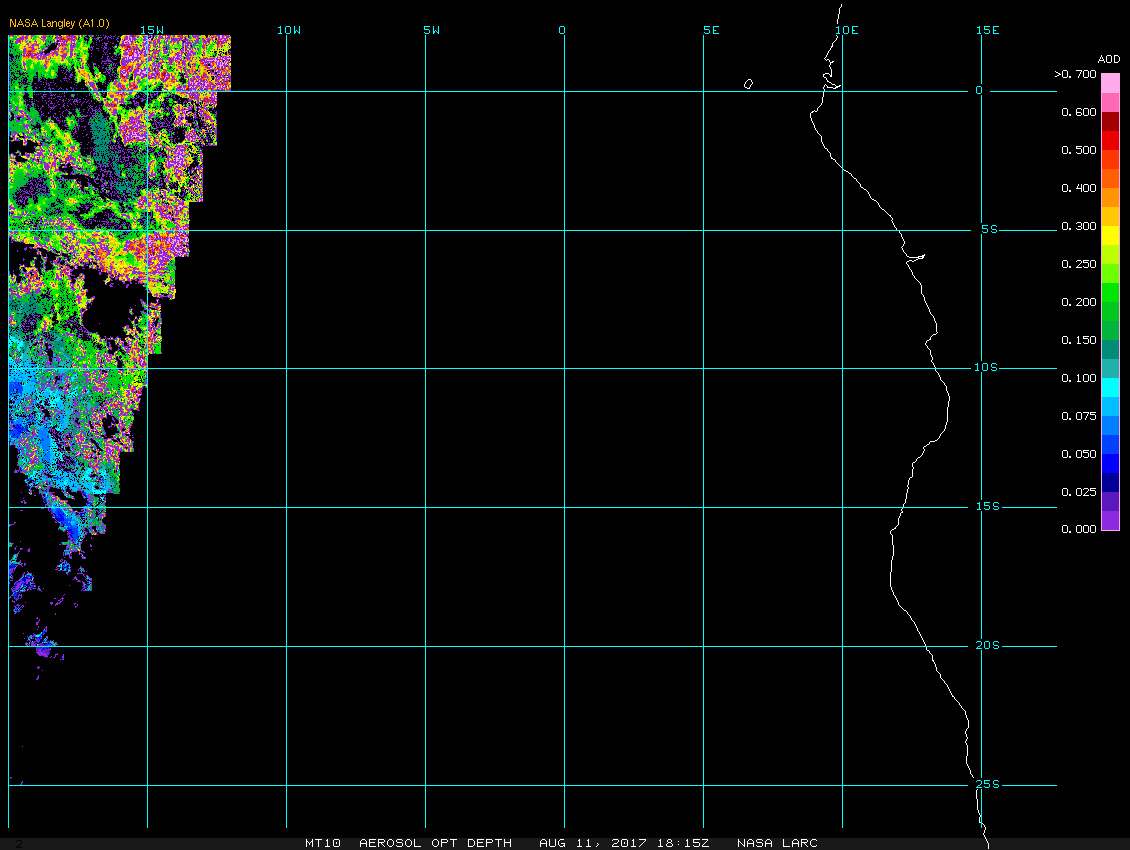1130x850 pixels.
Task: Click the small island outline near equator
Action: (x=748, y=84)
